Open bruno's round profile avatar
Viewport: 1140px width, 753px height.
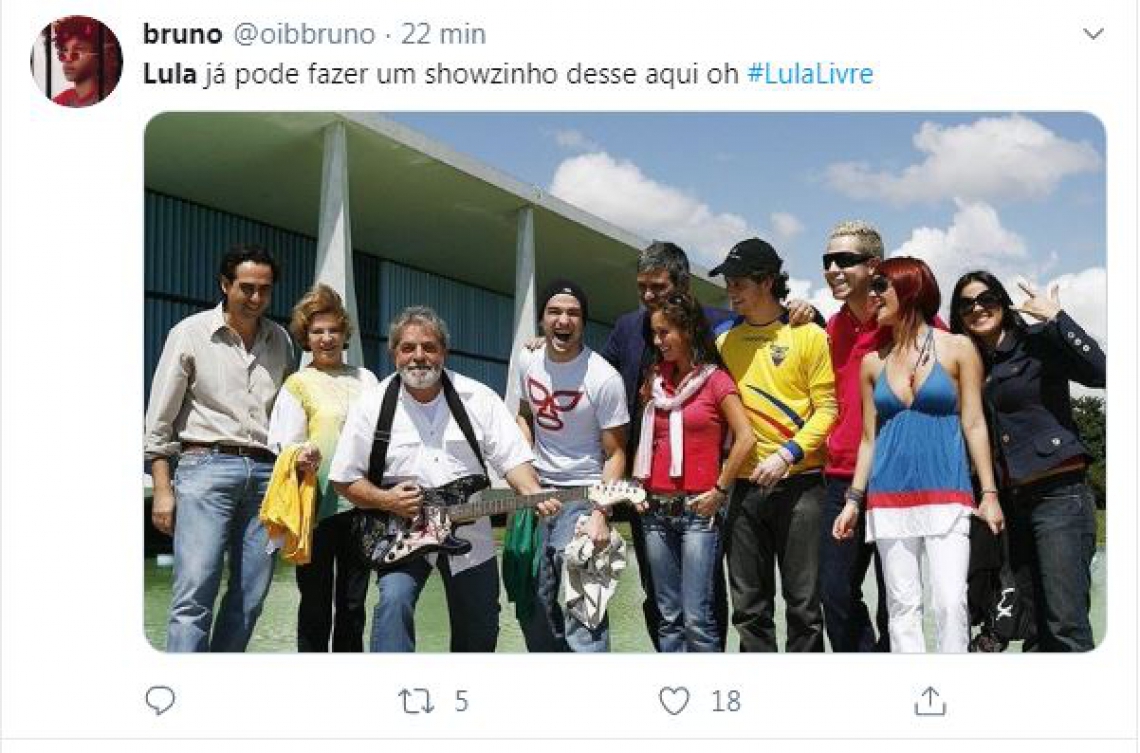tap(76, 61)
